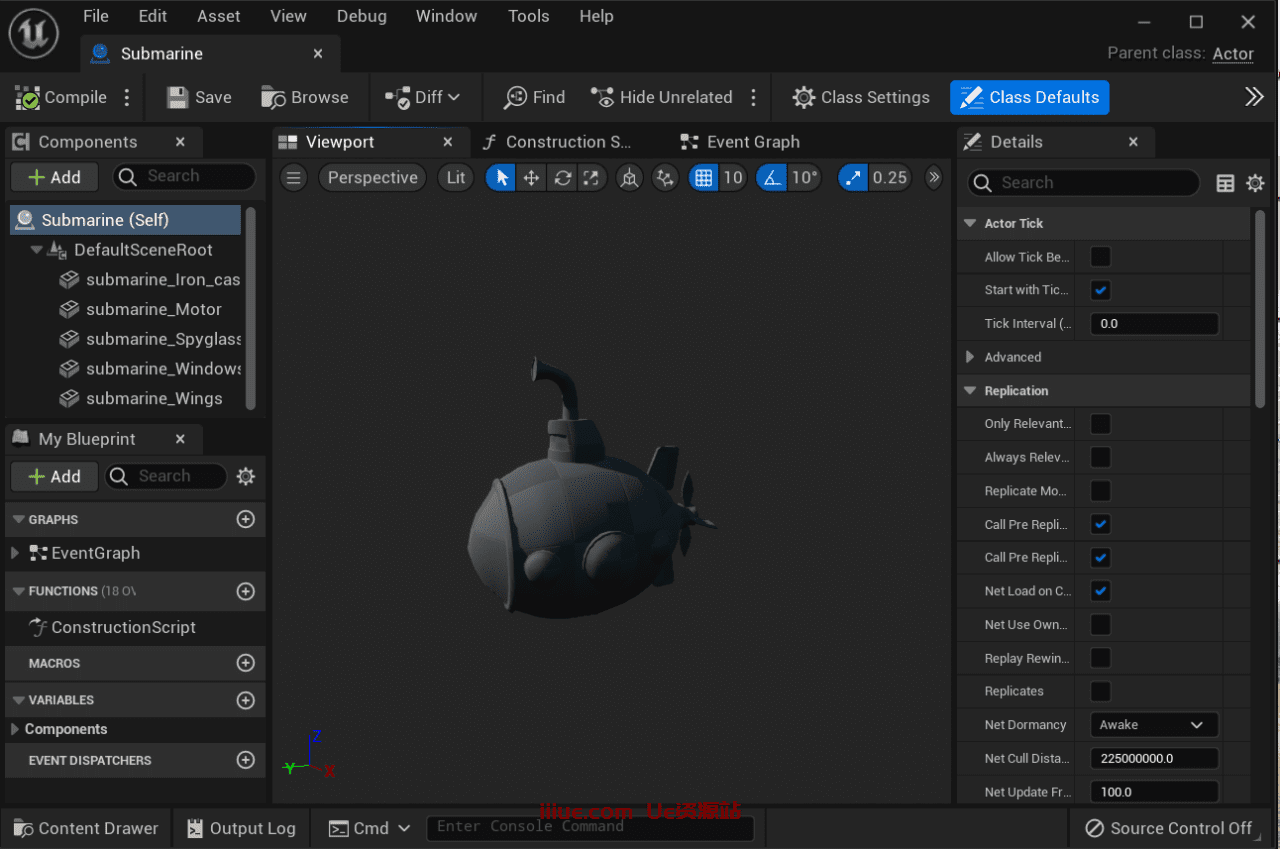This screenshot has width=1280, height=849.
Task: Save the Submarine blueprint
Action: tap(199, 97)
